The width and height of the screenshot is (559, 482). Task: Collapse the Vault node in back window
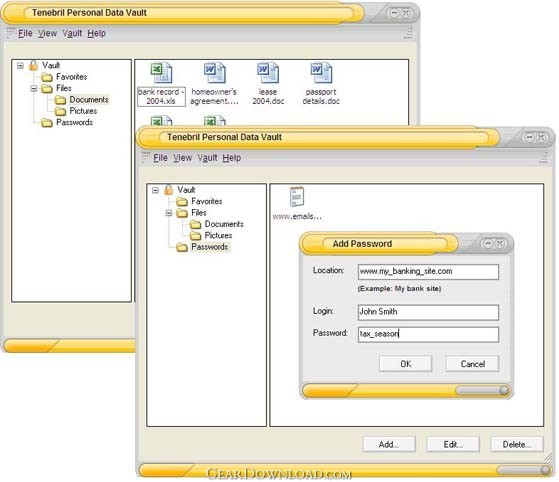[x=20, y=66]
